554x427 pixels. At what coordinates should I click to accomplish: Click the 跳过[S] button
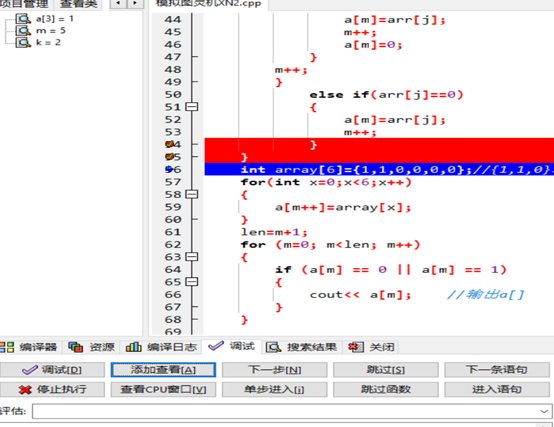coord(386,370)
